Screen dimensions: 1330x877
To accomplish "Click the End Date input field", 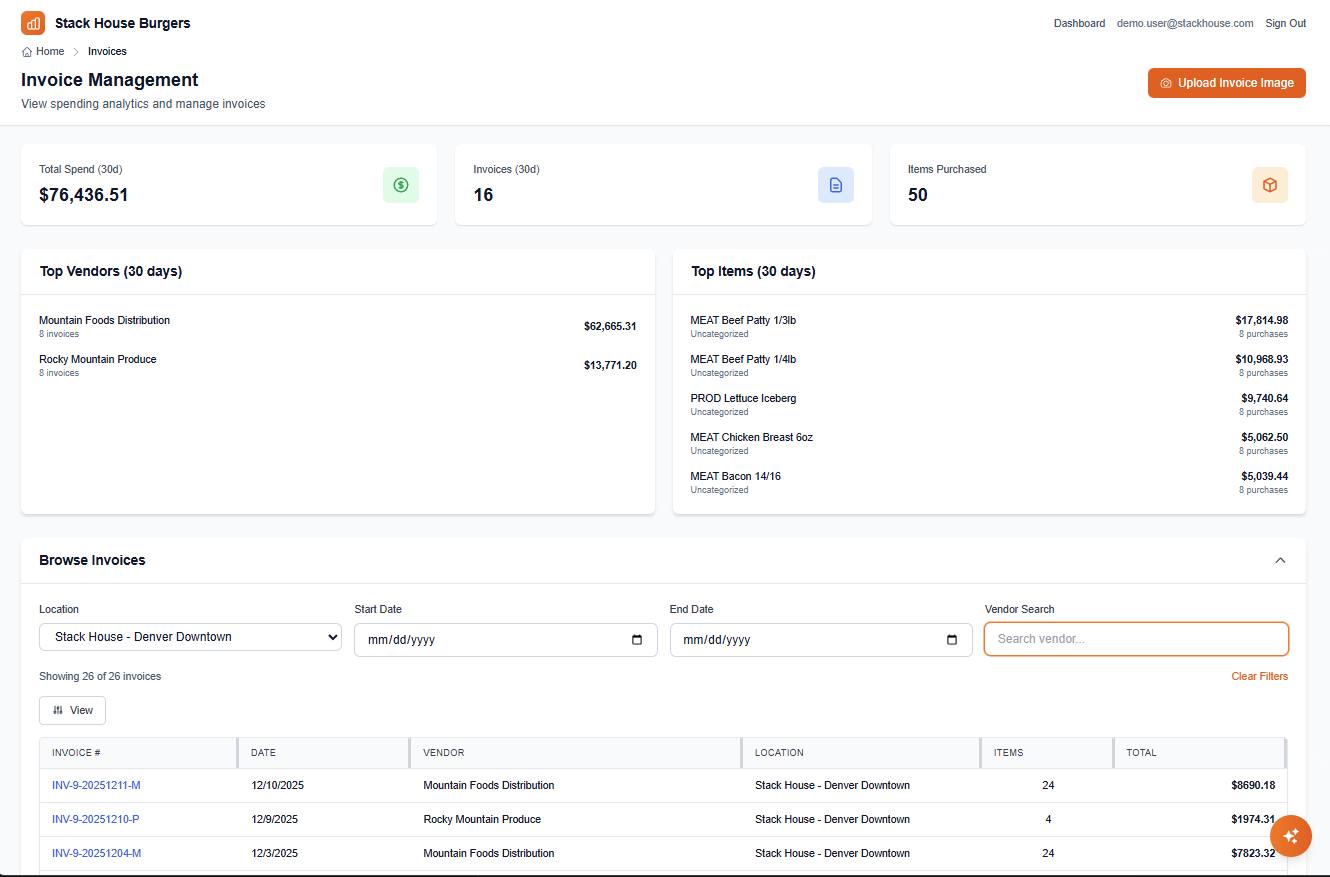I will 821,640.
